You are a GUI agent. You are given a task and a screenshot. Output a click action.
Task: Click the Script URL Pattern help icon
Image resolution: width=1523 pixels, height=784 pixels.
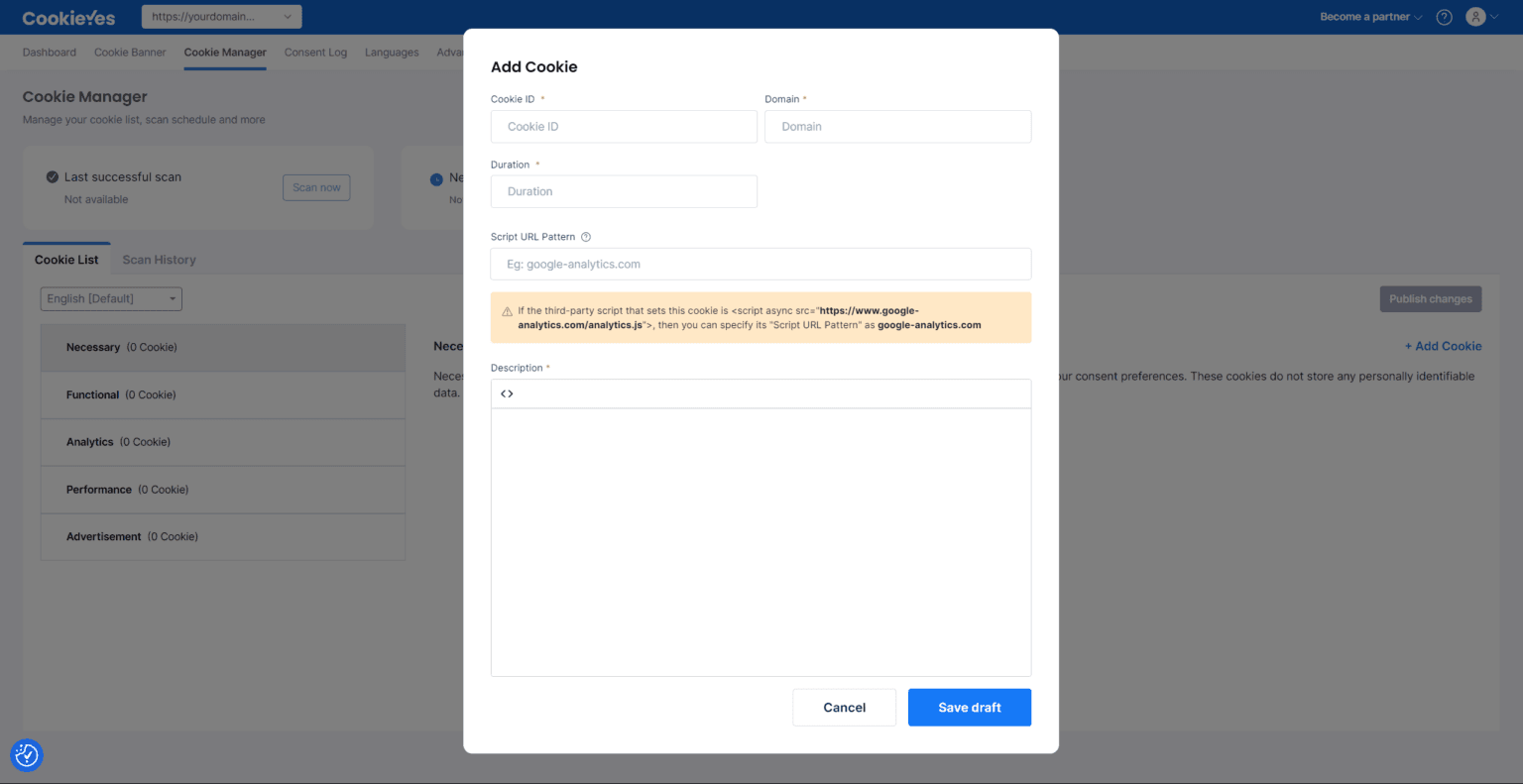[x=584, y=236]
